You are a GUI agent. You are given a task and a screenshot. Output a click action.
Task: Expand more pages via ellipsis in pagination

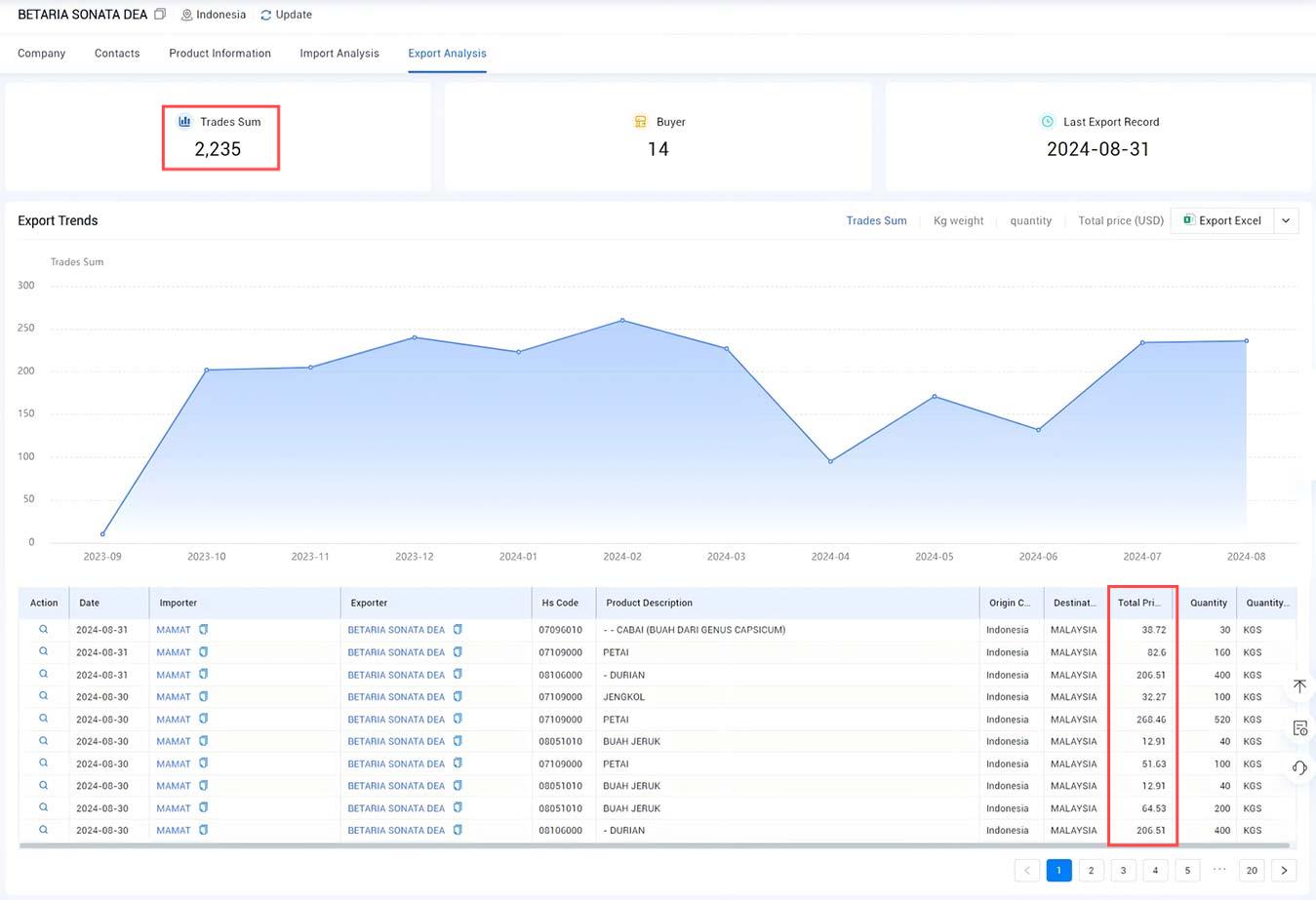(1219, 870)
